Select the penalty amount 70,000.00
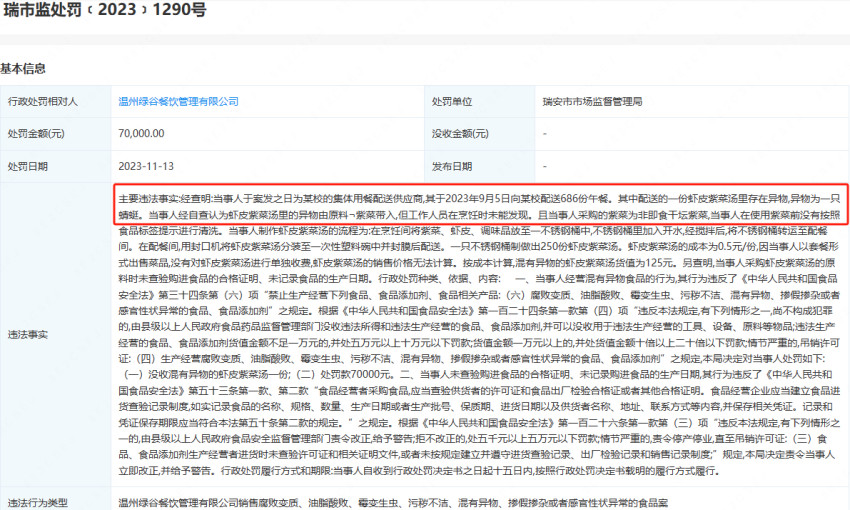 point(141,134)
